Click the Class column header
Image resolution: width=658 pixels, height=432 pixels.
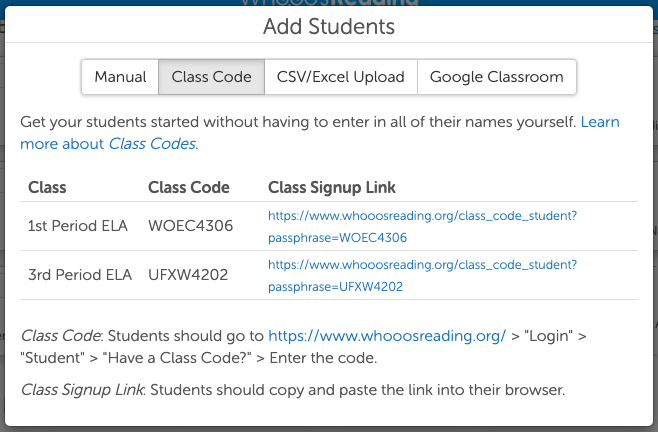47,187
